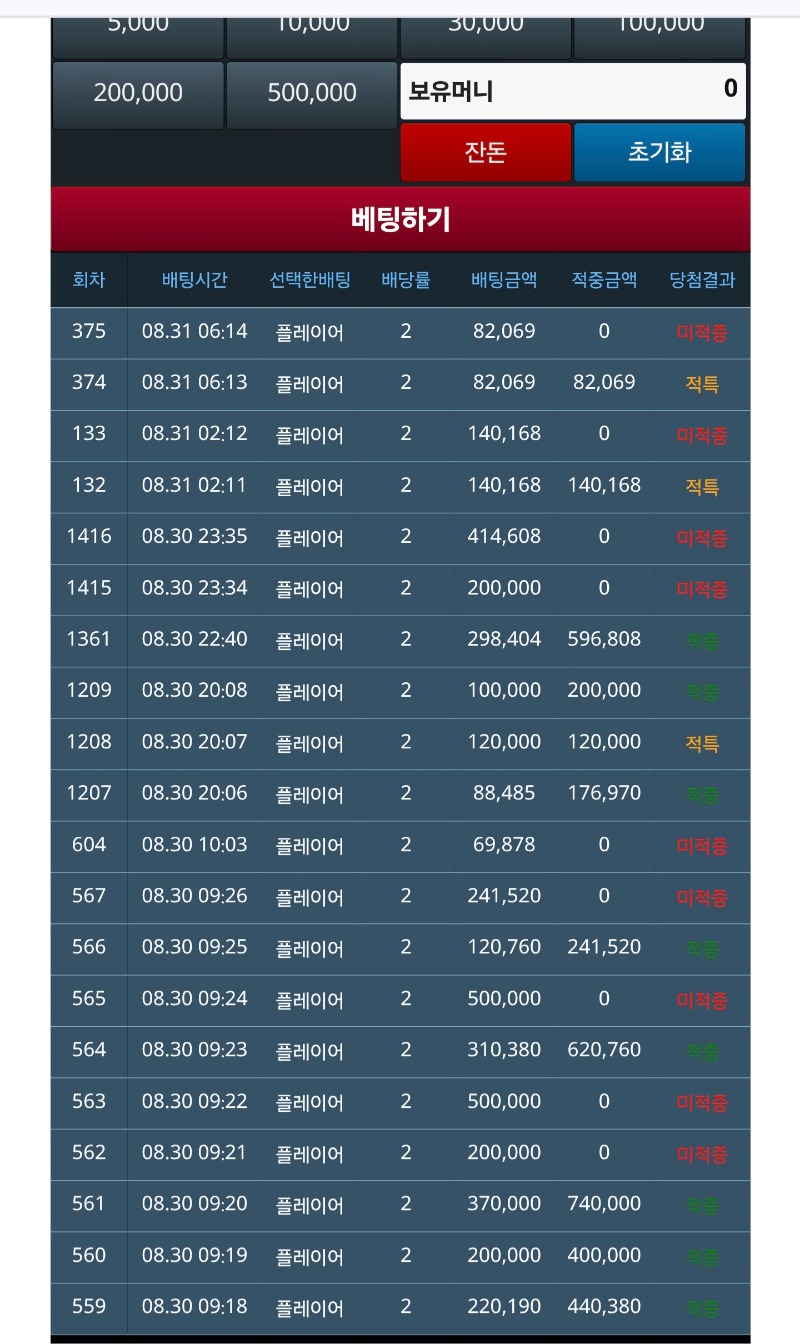
Task: Click bet amount 88,485
Action: (x=504, y=793)
